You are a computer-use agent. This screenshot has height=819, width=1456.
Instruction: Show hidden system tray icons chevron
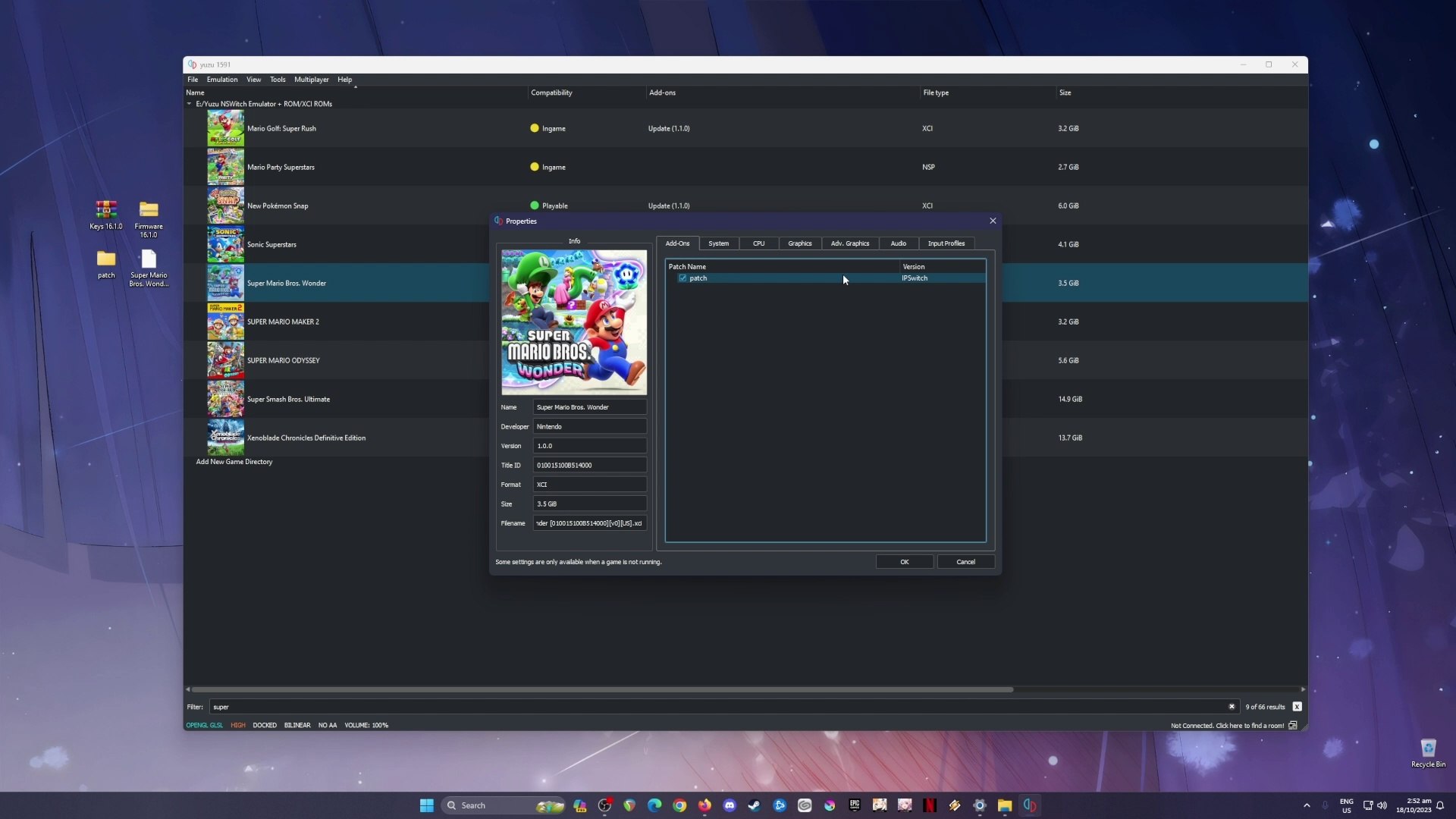[x=1307, y=805]
